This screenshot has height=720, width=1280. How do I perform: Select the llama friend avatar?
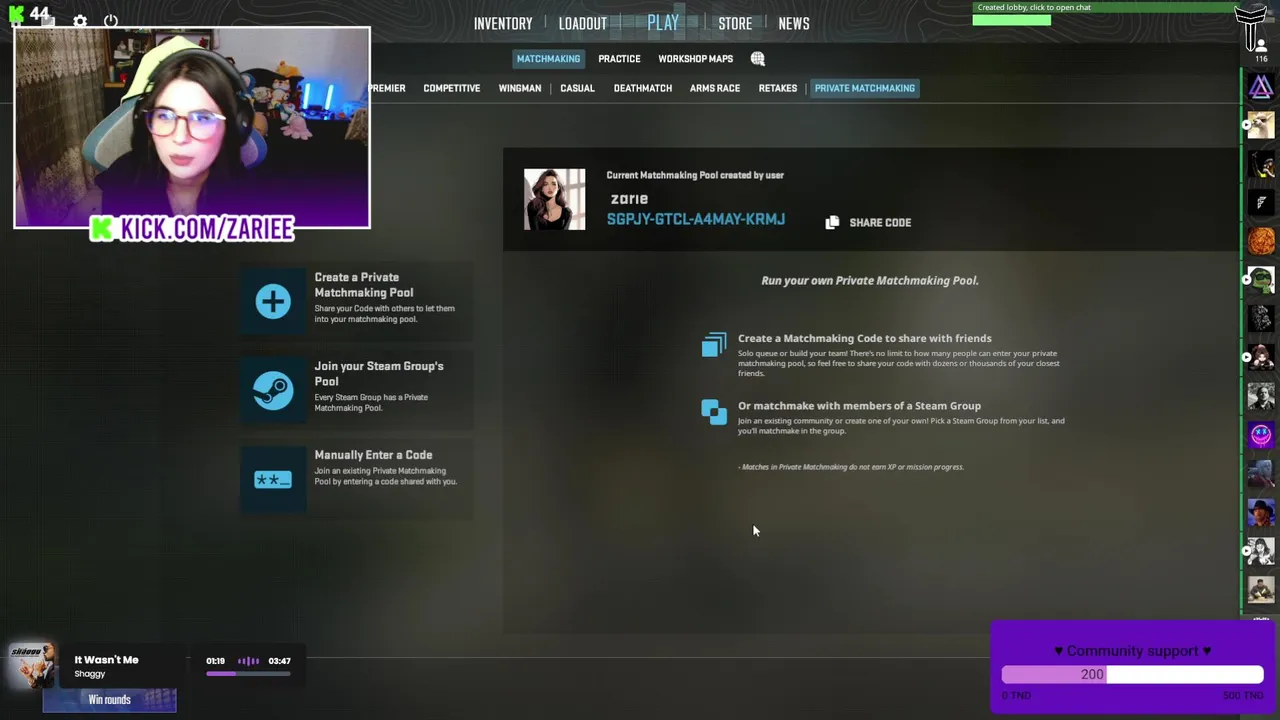click(x=1261, y=126)
